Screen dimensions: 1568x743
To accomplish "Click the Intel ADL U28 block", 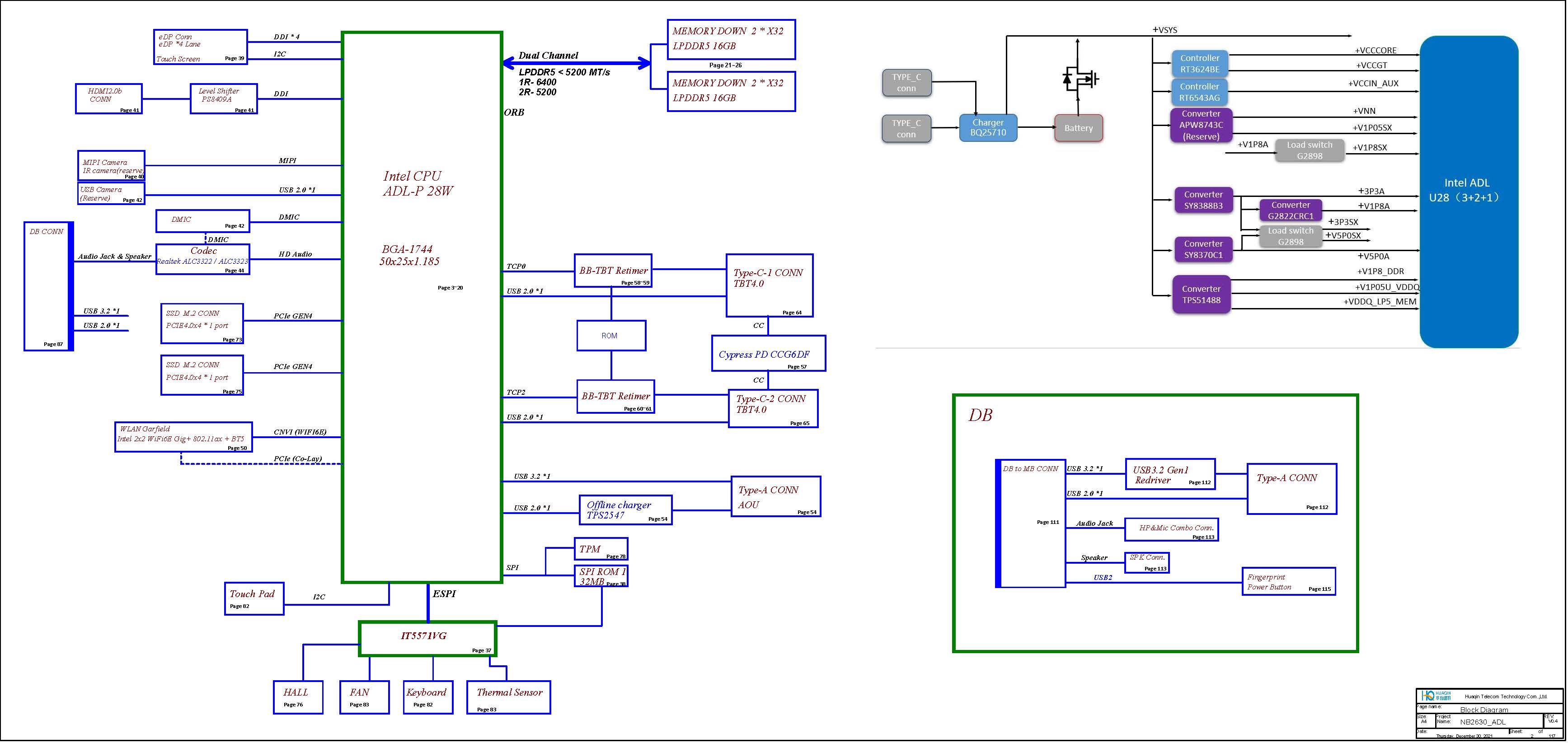I will pyautogui.click(x=1468, y=191).
